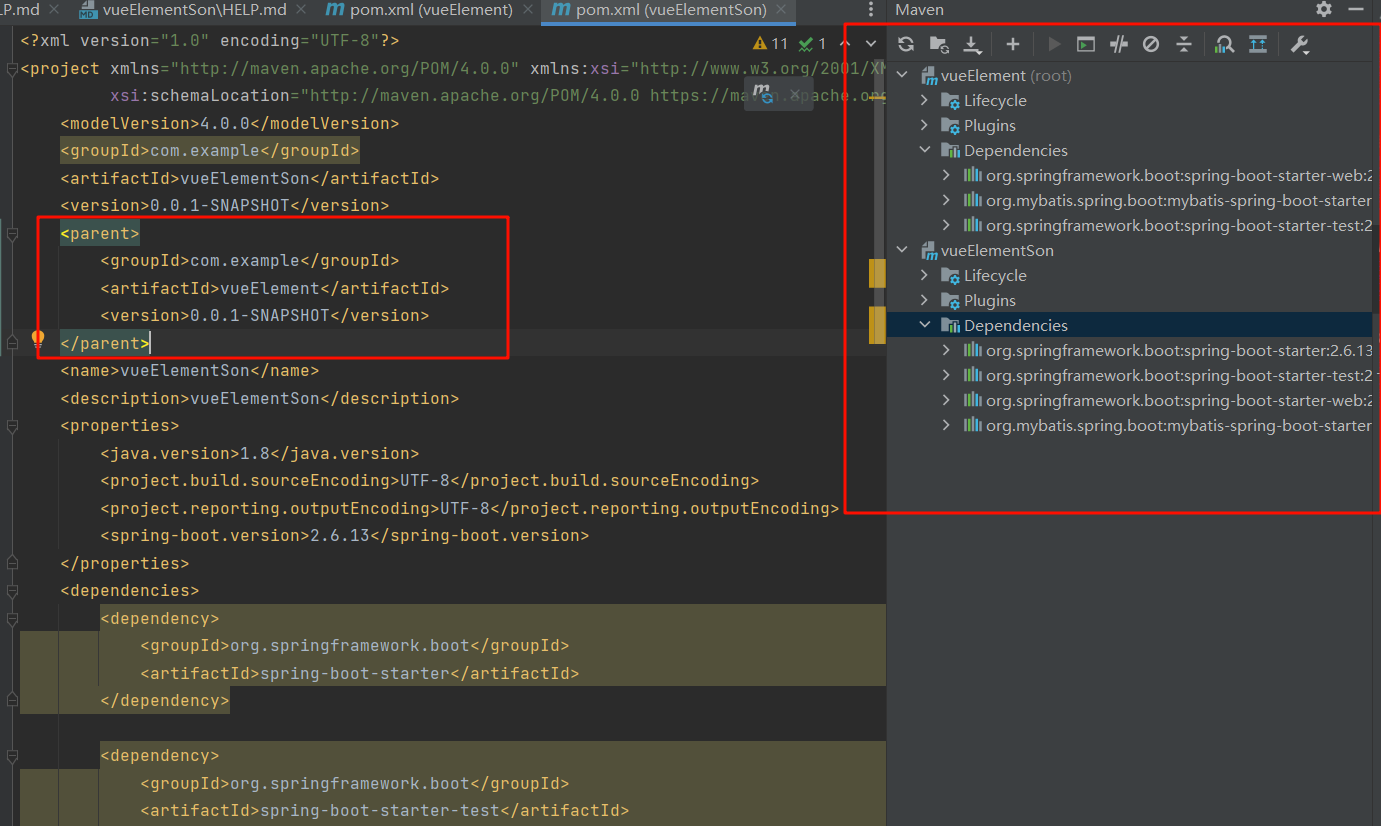Toggle Maven Offline Mode icon
Viewport: 1381px width, 826px height.
point(1119,44)
